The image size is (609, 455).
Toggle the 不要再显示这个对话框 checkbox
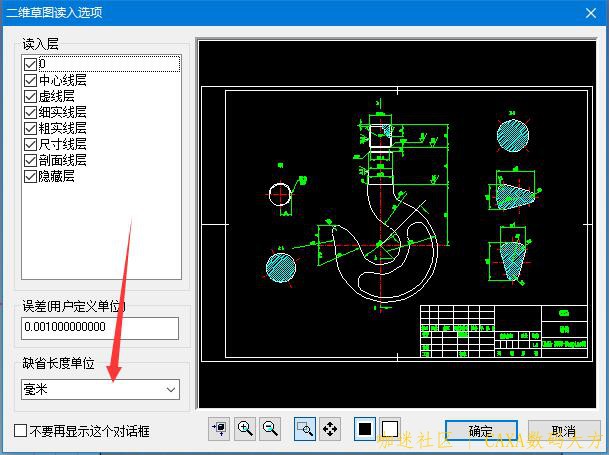pyautogui.click(x=21, y=431)
